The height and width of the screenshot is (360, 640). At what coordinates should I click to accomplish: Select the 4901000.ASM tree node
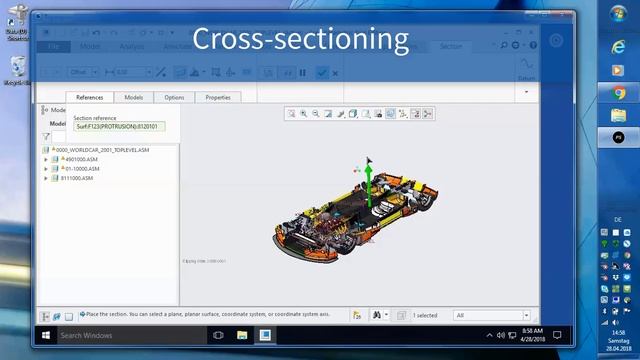[x=81, y=159]
